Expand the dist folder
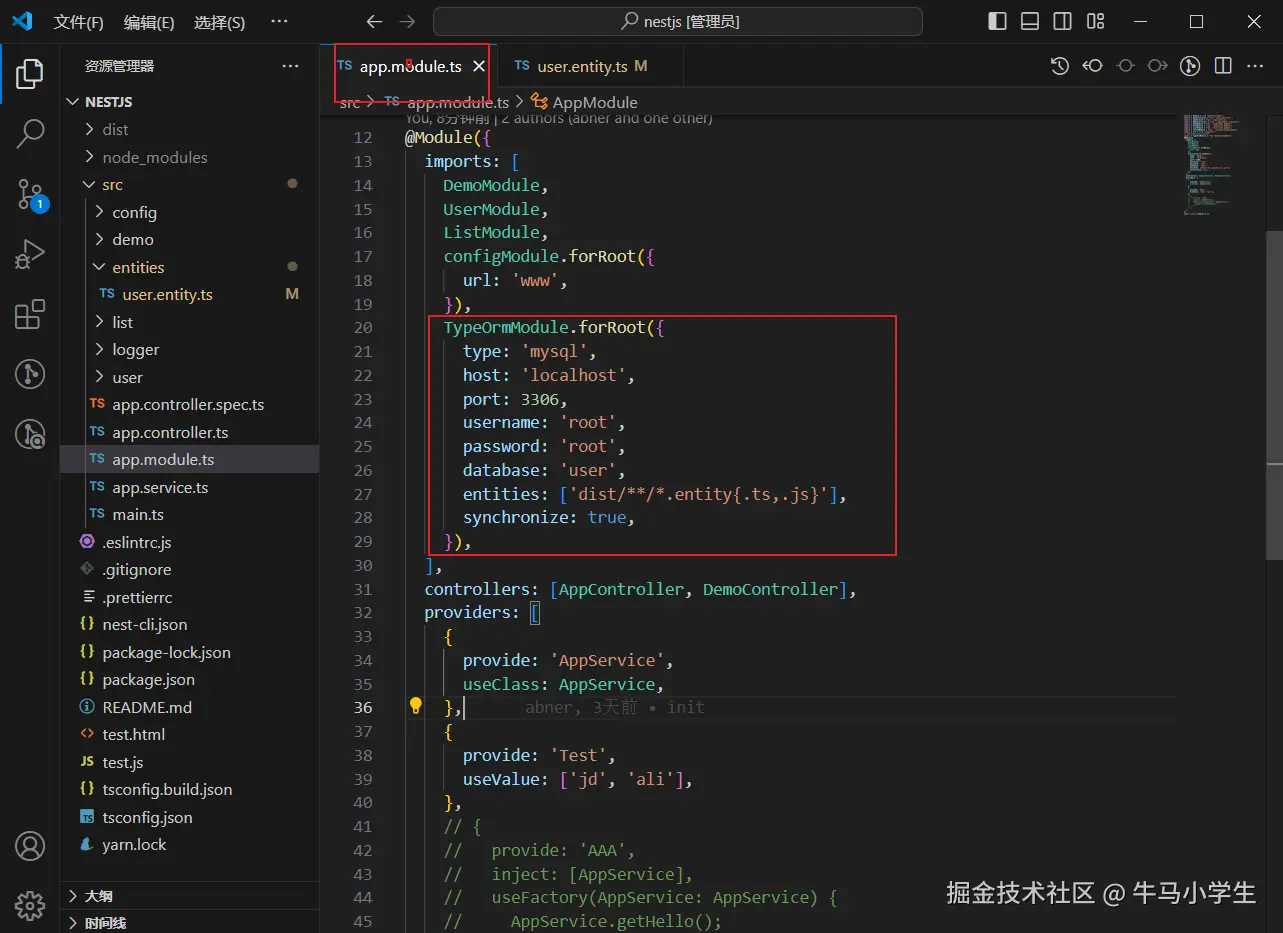This screenshot has width=1283, height=933. click(114, 129)
